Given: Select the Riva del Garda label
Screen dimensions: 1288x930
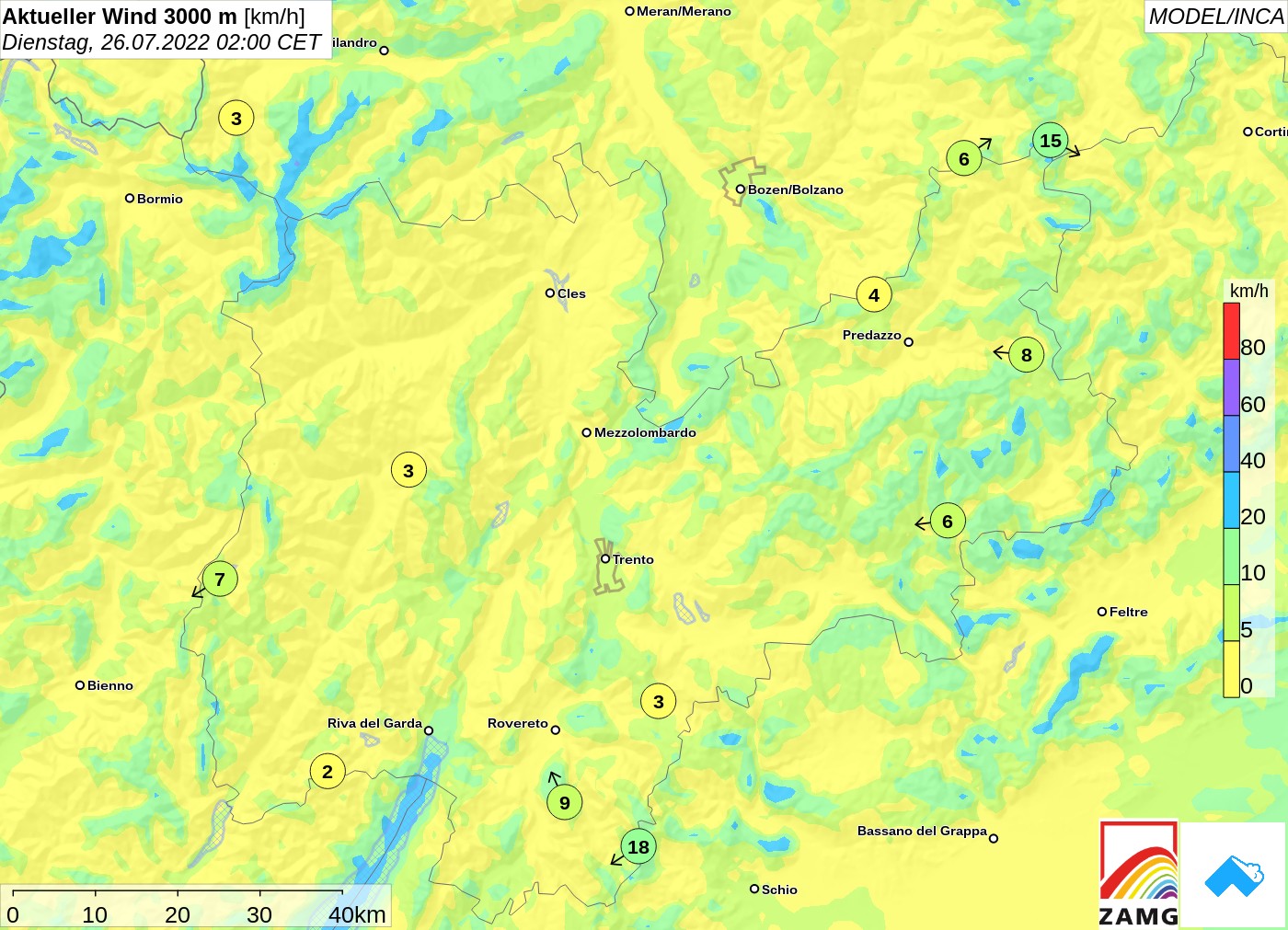Looking at the screenshot, I should coord(374,723).
